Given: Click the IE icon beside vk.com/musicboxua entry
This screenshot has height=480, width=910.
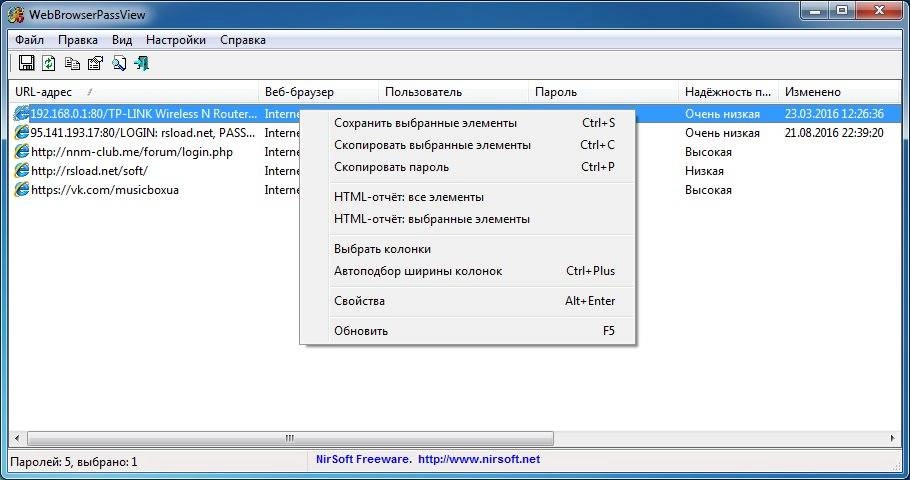Looking at the screenshot, I should tap(21, 190).
